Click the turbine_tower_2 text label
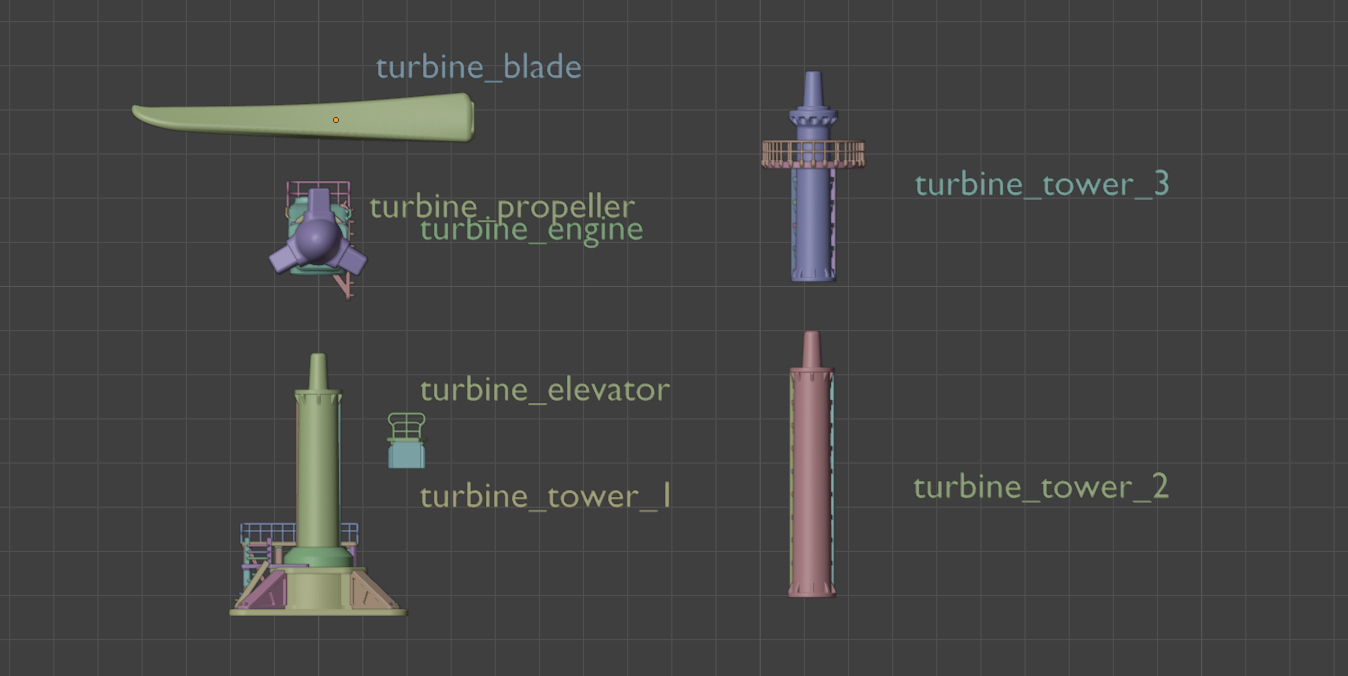 pos(1040,488)
